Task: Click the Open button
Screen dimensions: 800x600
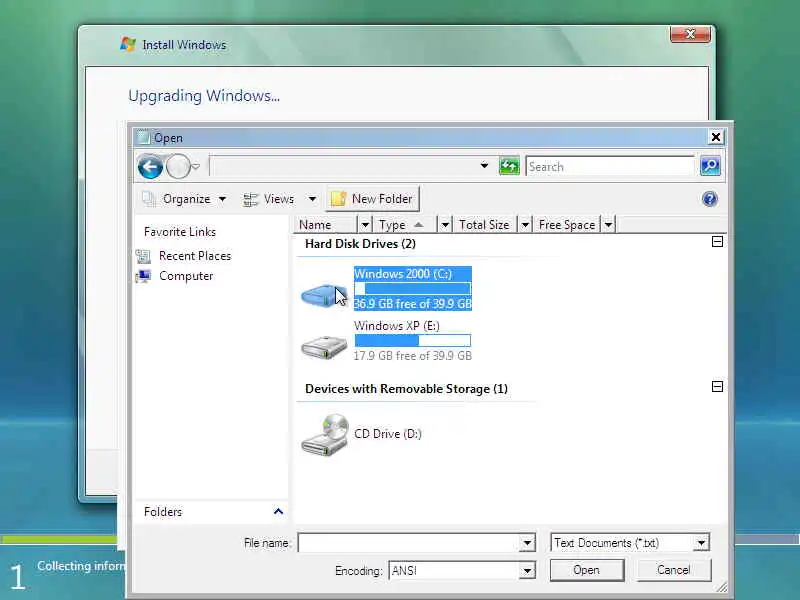Action: (587, 570)
